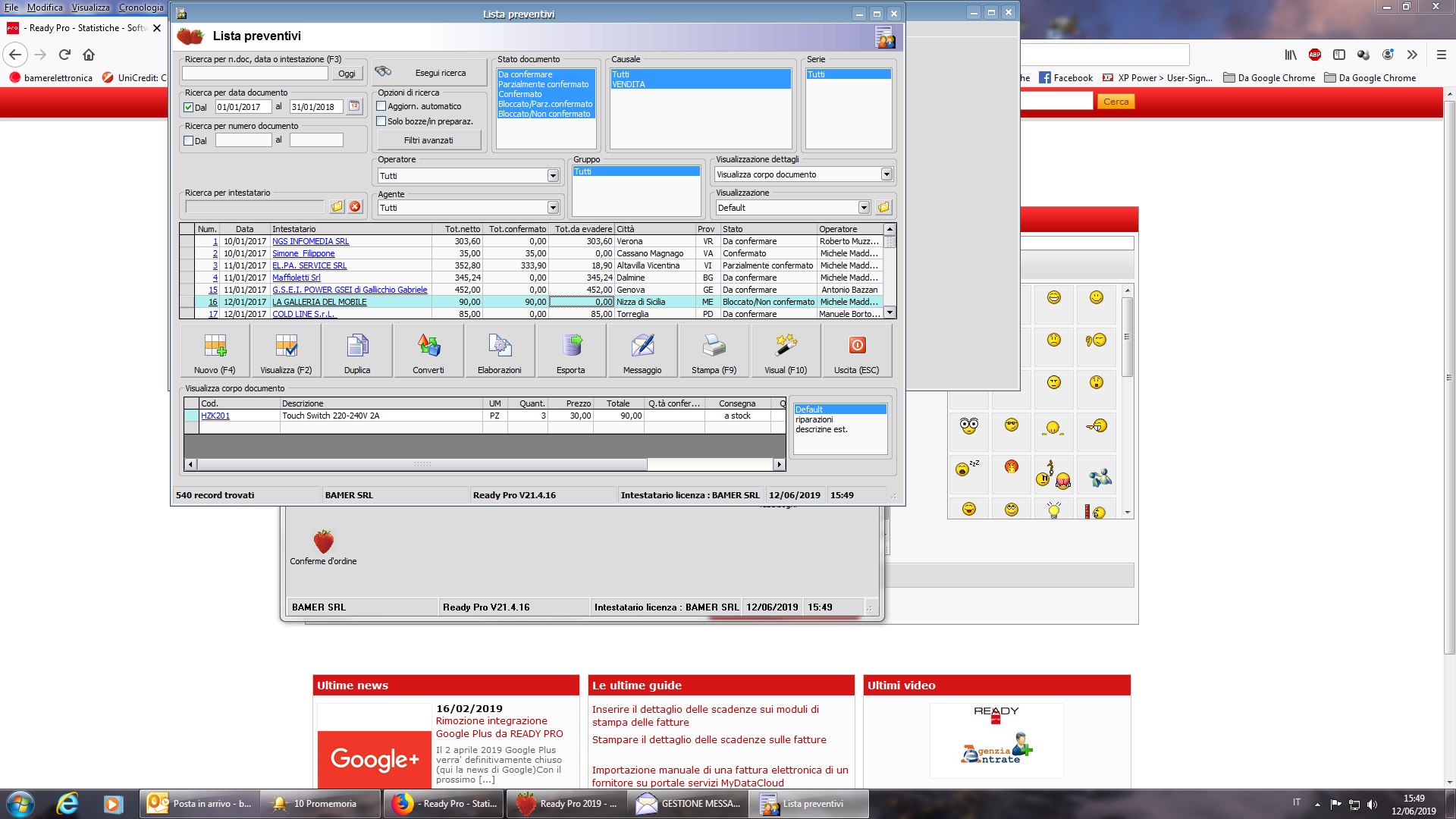The height and width of the screenshot is (819, 1456).
Task: Open the NGS INFOMEDIA SRL link
Action: tap(311, 241)
